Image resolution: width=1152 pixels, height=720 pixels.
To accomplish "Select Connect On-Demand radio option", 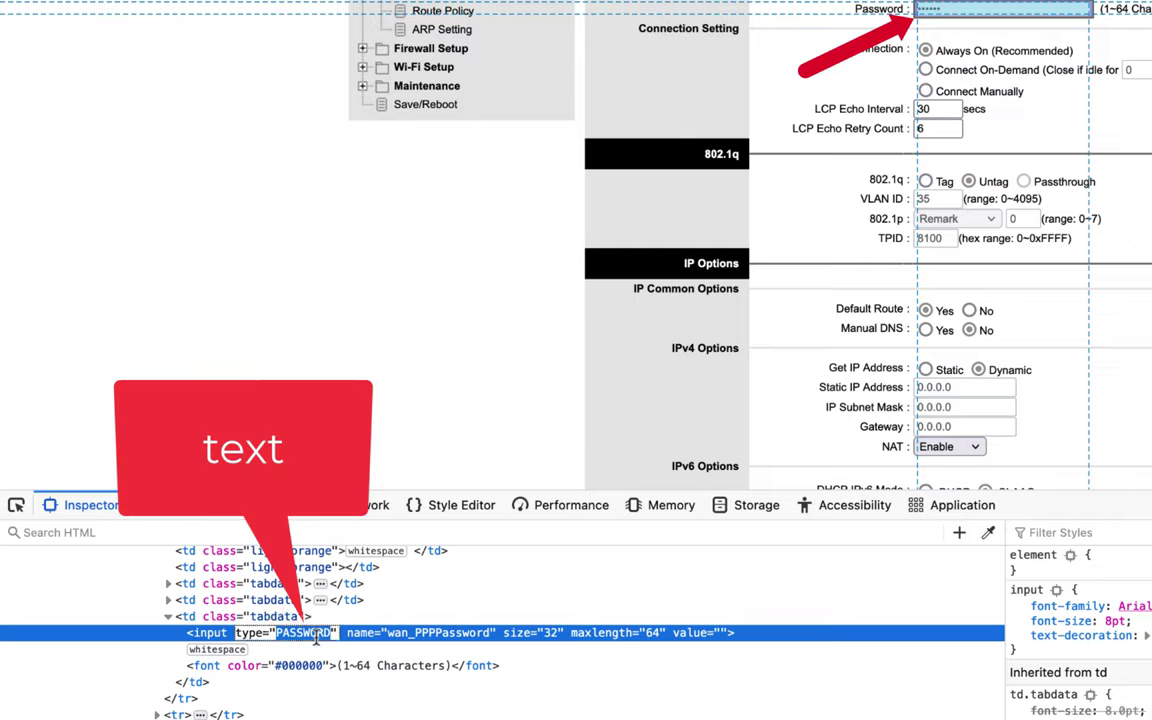I will point(925,70).
